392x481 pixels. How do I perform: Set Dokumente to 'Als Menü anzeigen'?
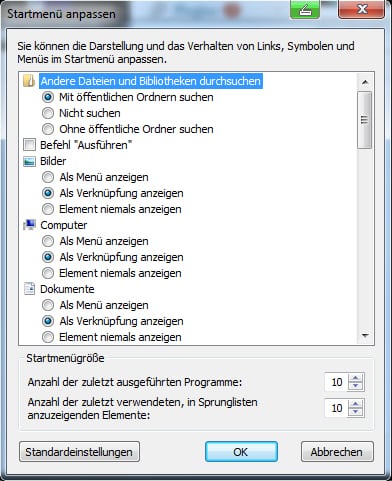pos(48,305)
